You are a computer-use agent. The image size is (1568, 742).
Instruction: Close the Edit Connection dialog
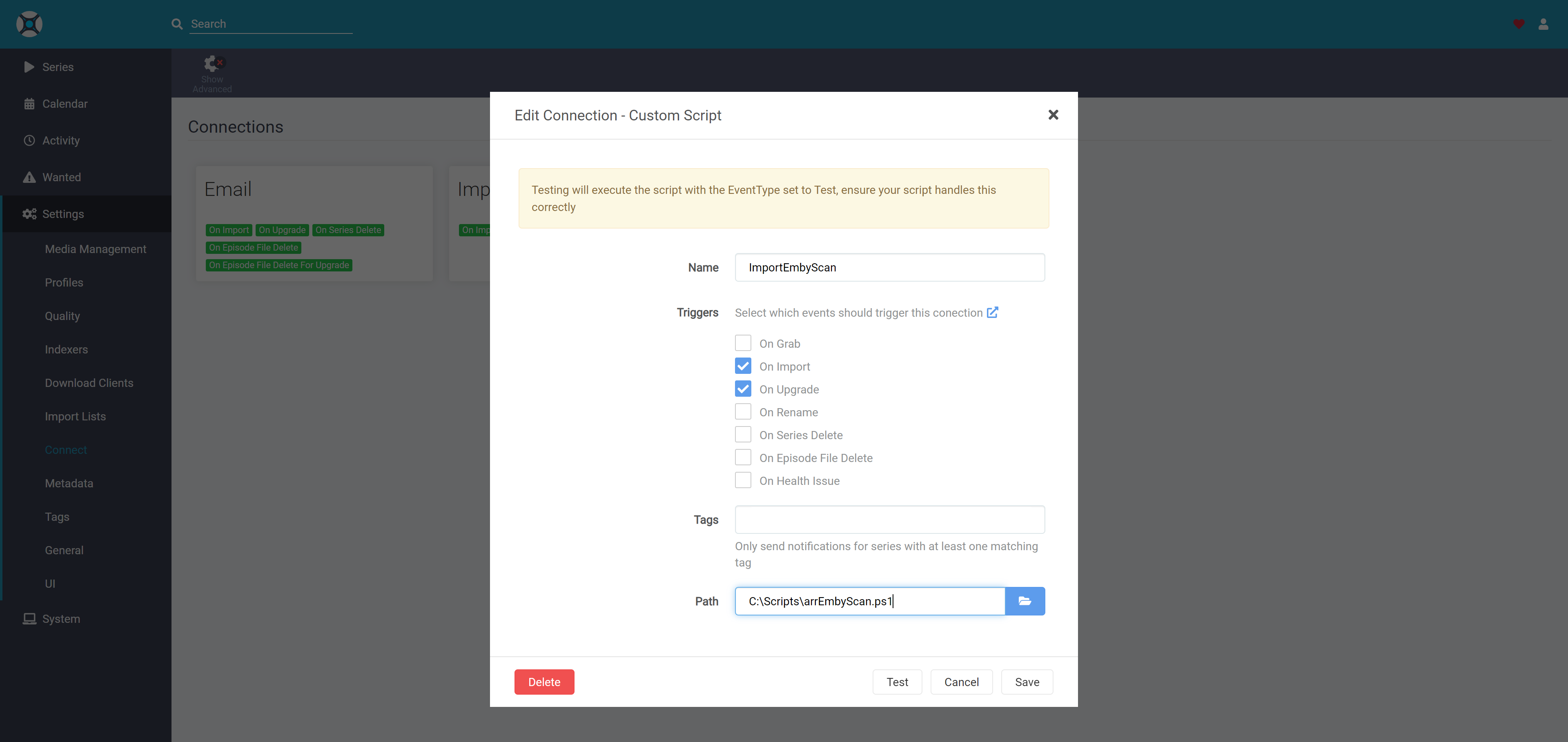click(1053, 115)
